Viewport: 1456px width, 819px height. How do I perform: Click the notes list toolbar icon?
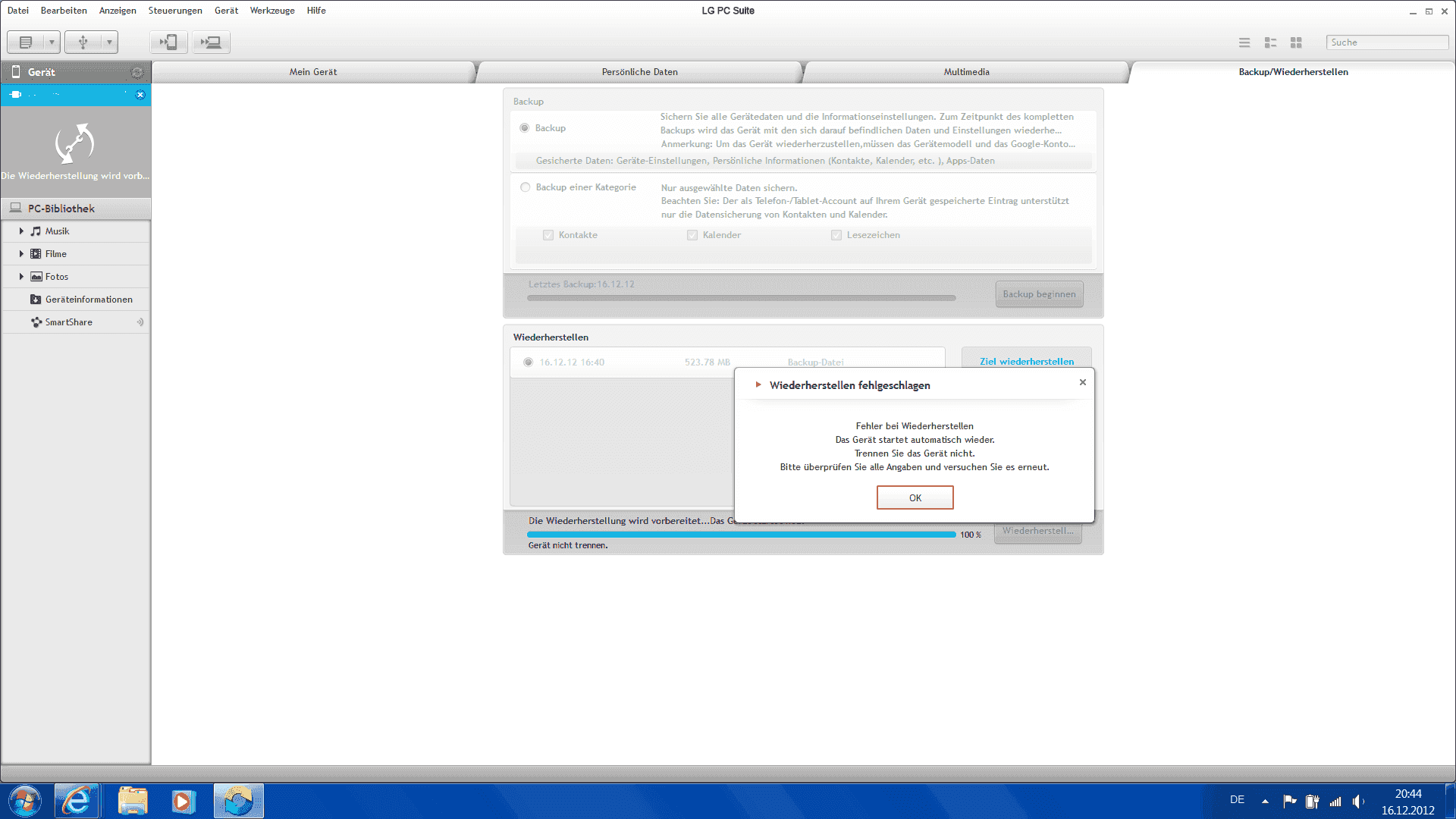coord(26,42)
